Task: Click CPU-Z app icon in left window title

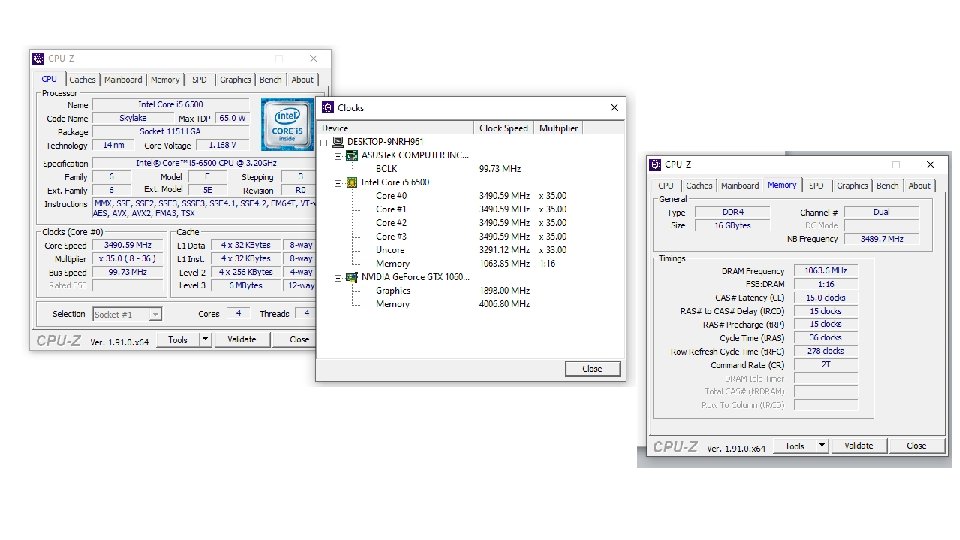Action: (38, 59)
